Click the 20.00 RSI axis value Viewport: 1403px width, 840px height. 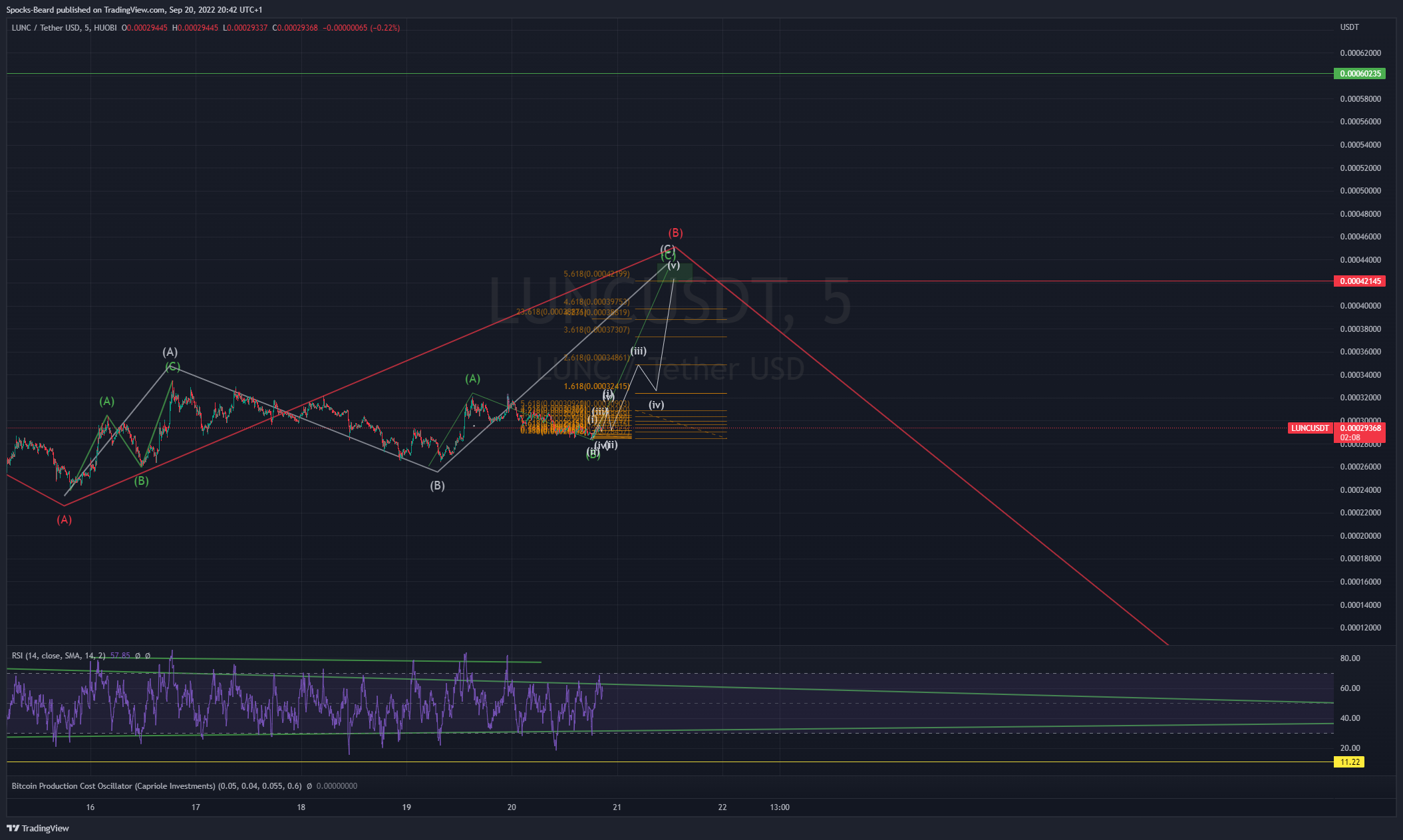point(1350,748)
